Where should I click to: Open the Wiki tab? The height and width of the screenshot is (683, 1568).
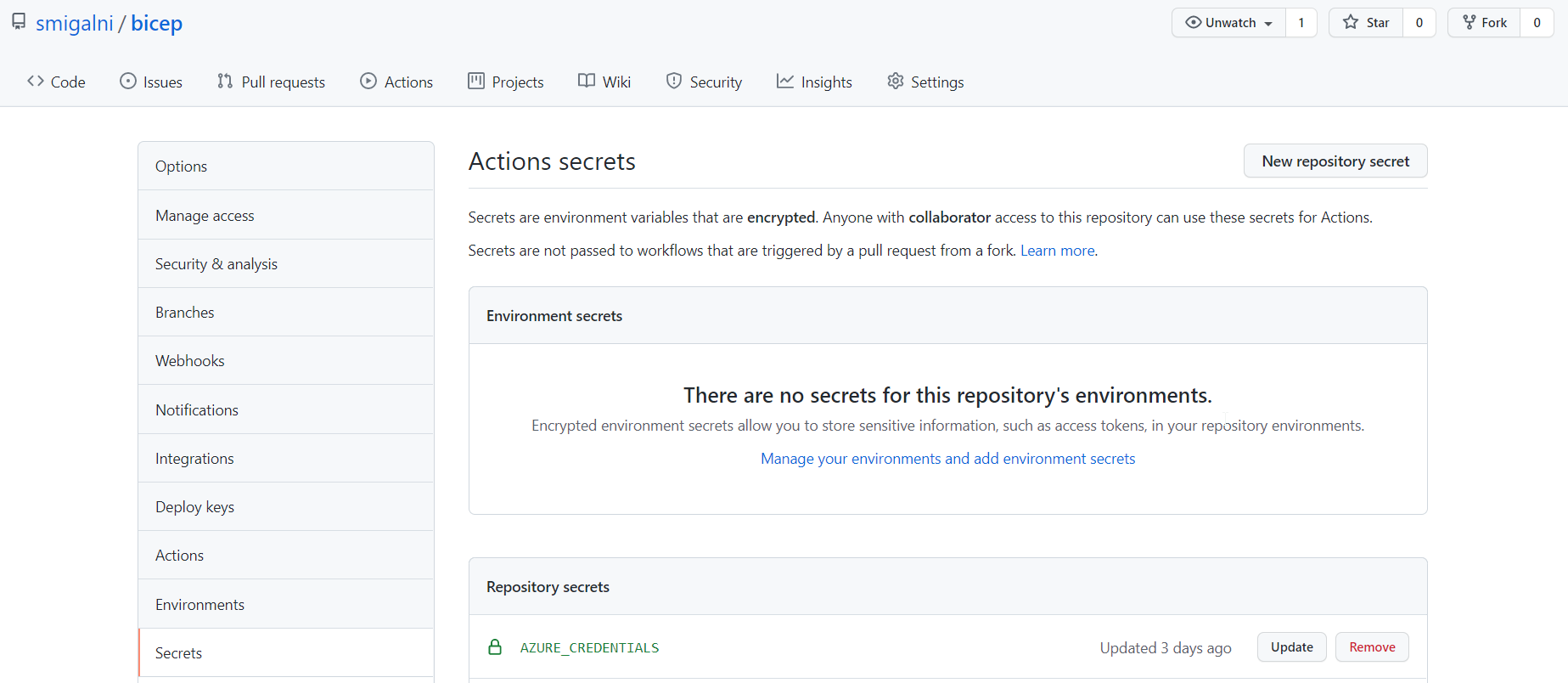coord(604,82)
